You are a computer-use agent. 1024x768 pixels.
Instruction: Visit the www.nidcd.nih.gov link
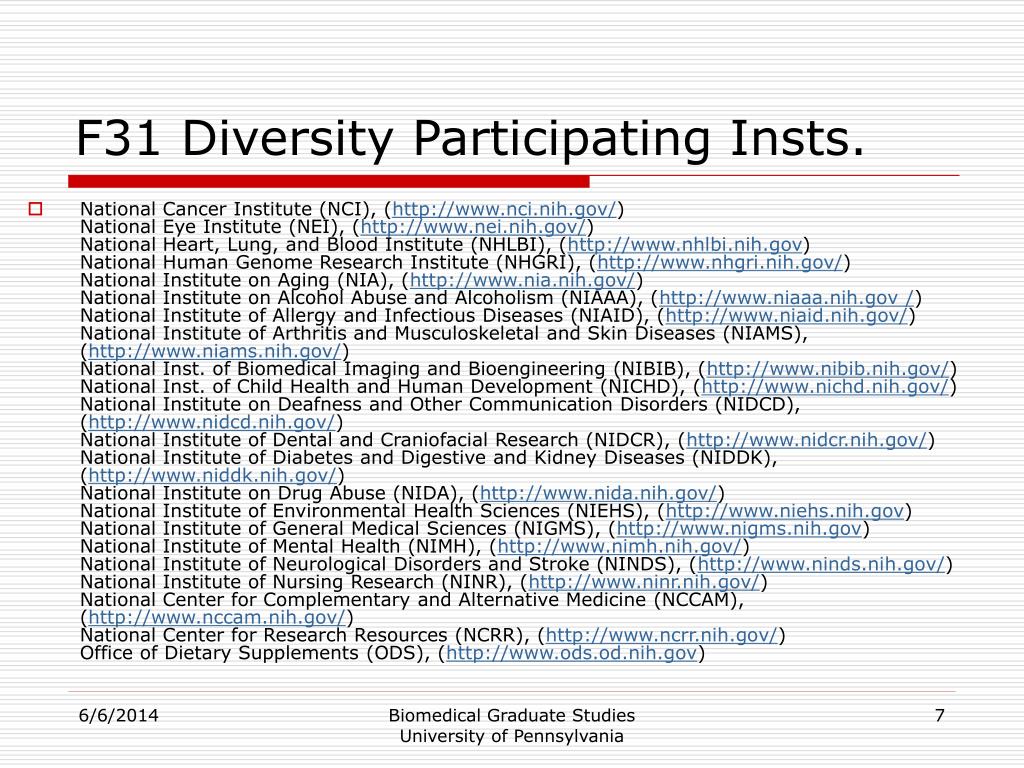[212, 423]
